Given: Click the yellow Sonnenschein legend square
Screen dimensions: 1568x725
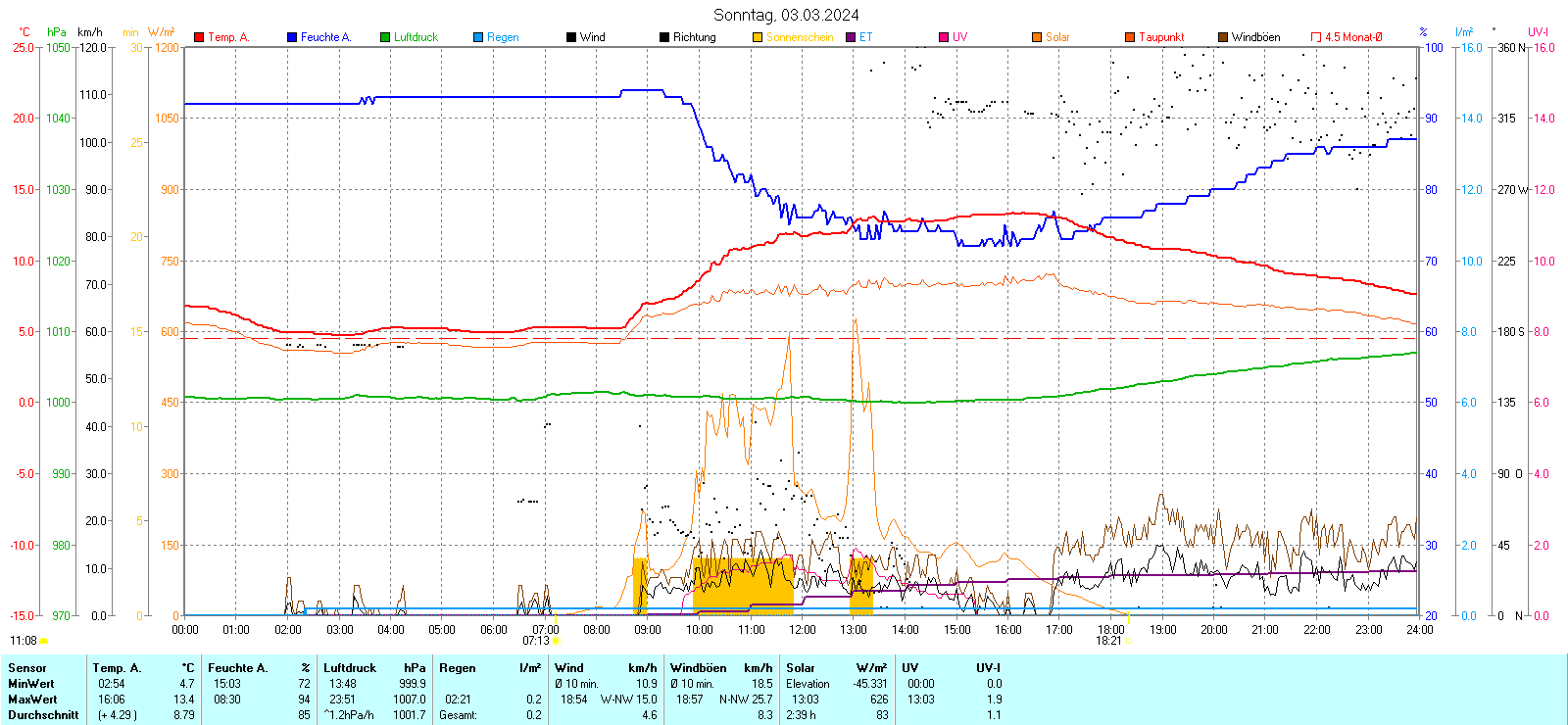Looking at the screenshot, I should pos(758,37).
